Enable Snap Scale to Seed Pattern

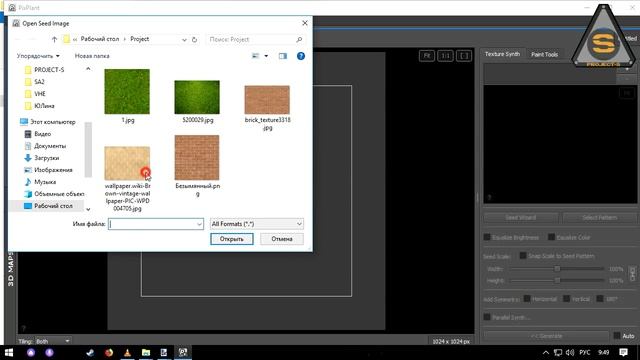523,256
